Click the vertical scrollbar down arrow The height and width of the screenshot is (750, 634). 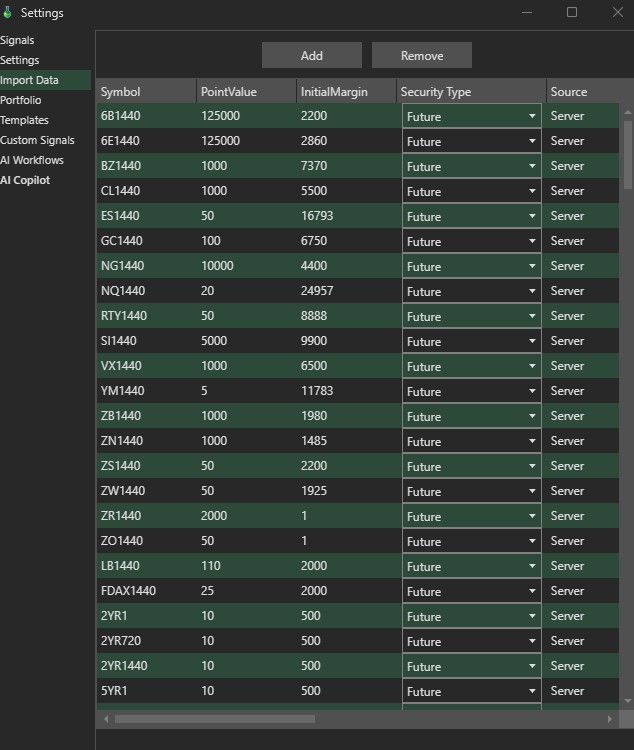628,701
